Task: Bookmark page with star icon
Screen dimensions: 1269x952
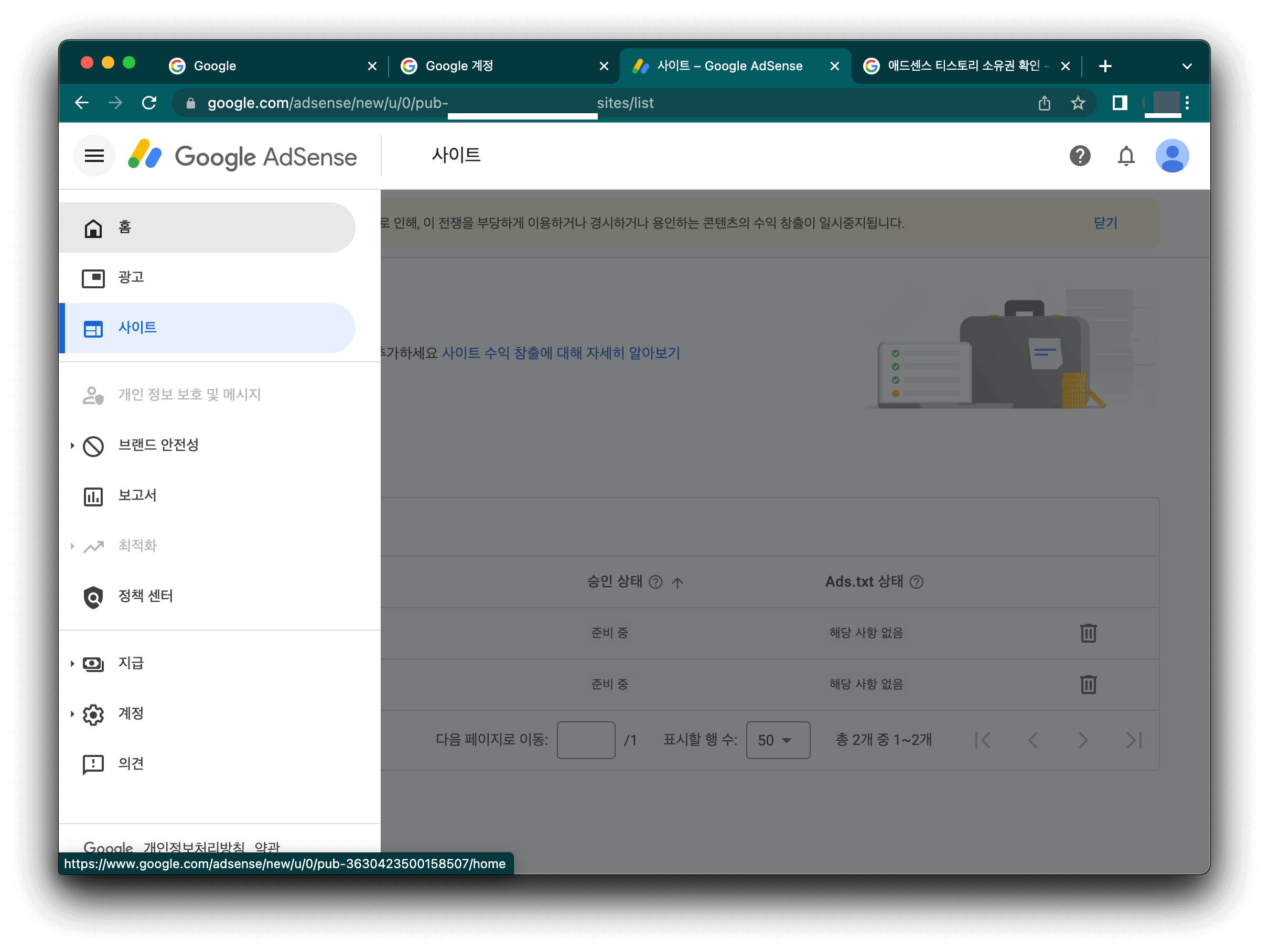Action: pyautogui.click(x=1078, y=103)
